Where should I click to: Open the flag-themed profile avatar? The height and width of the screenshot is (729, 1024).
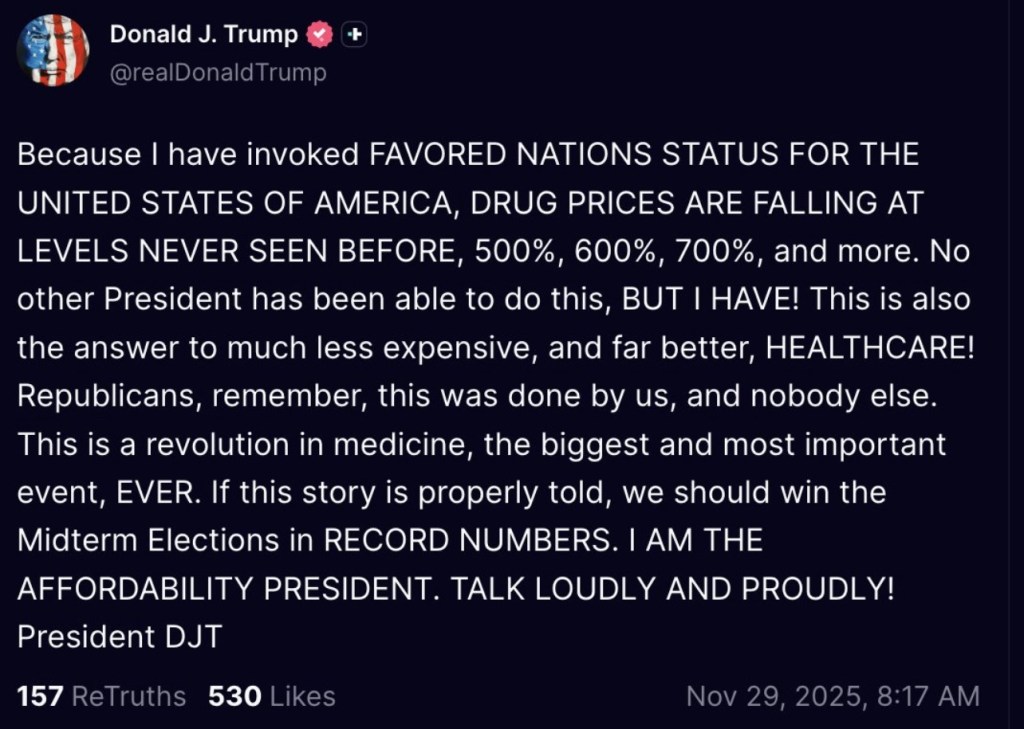(53, 50)
